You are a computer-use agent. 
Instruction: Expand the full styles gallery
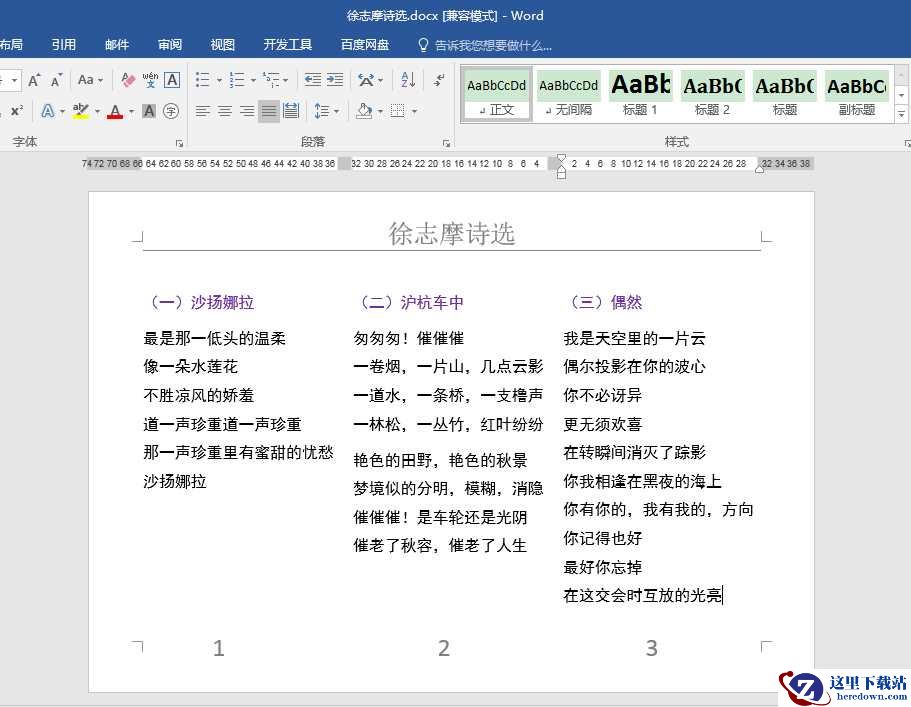point(901,114)
